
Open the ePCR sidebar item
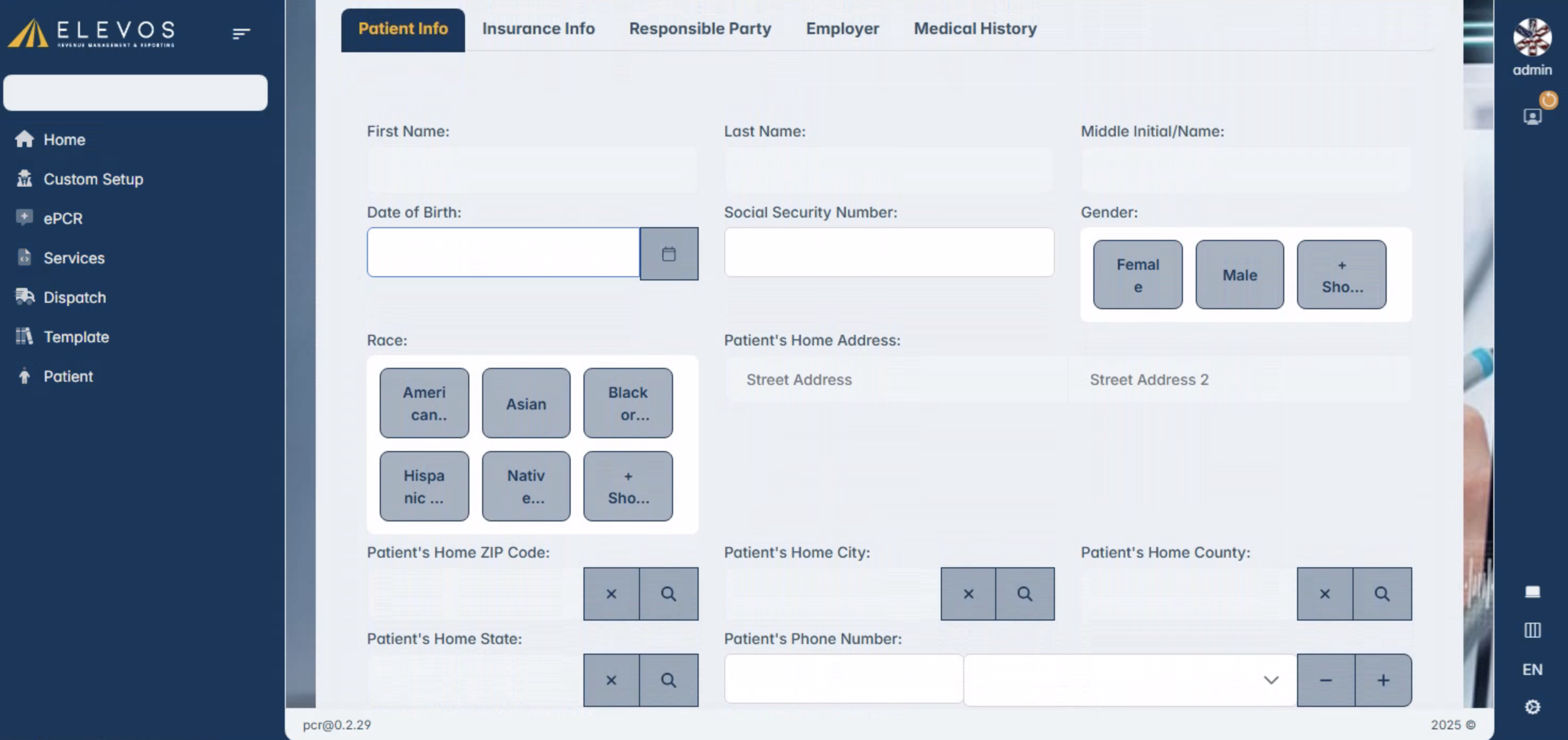click(63, 219)
